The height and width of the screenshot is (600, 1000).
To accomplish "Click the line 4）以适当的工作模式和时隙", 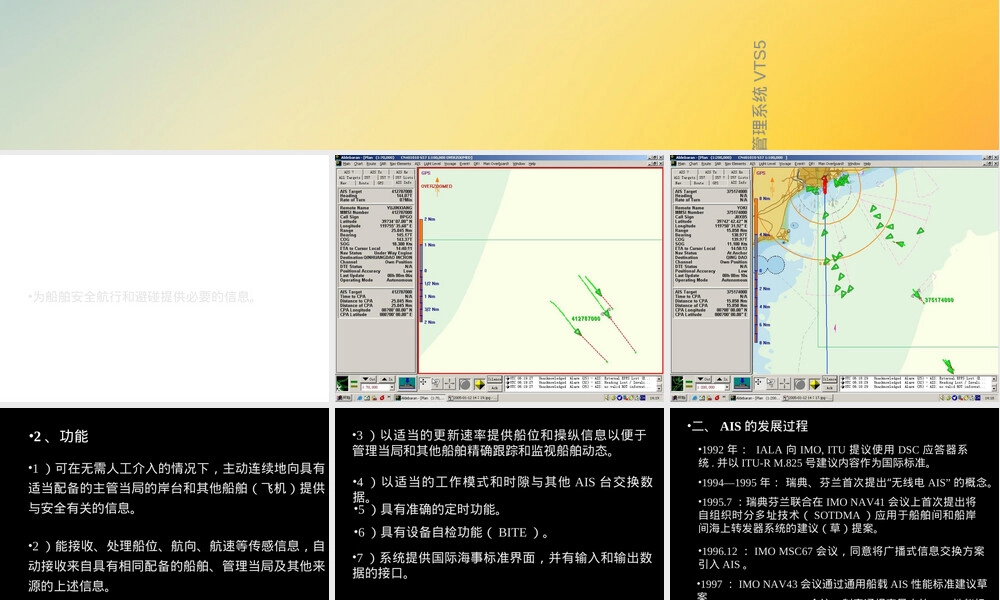I will (x=503, y=489).
